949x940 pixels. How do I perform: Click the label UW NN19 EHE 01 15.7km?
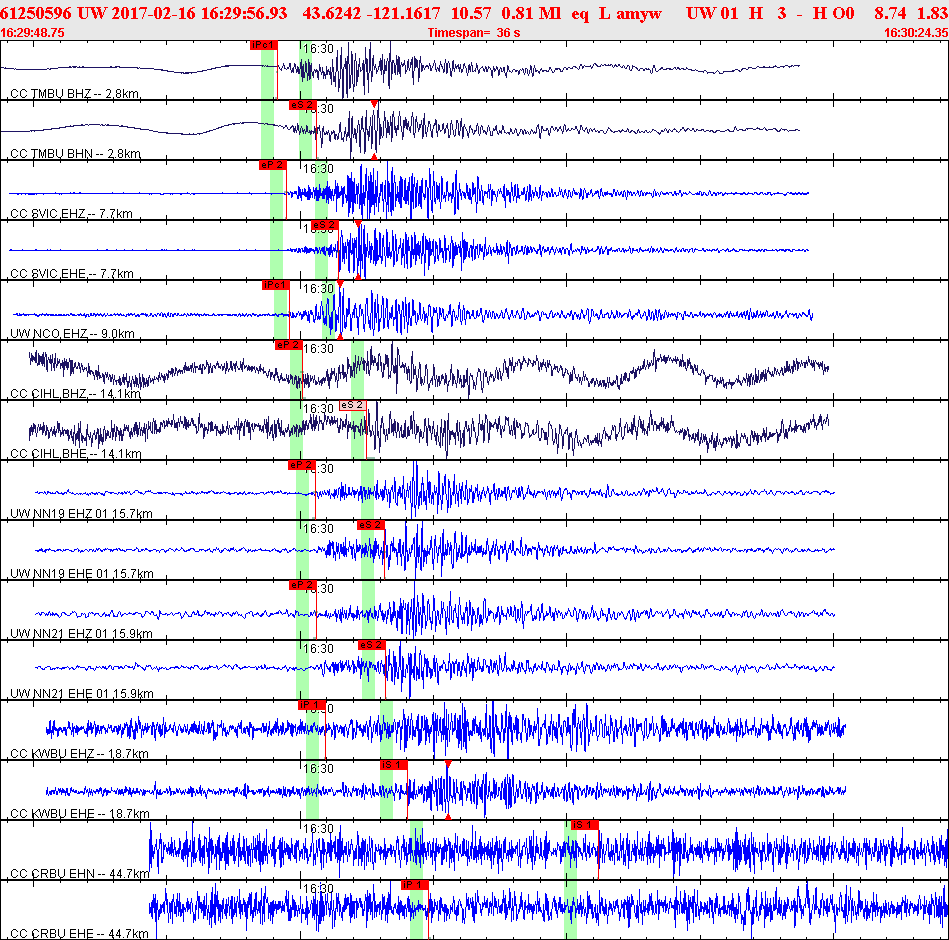(x=82, y=574)
